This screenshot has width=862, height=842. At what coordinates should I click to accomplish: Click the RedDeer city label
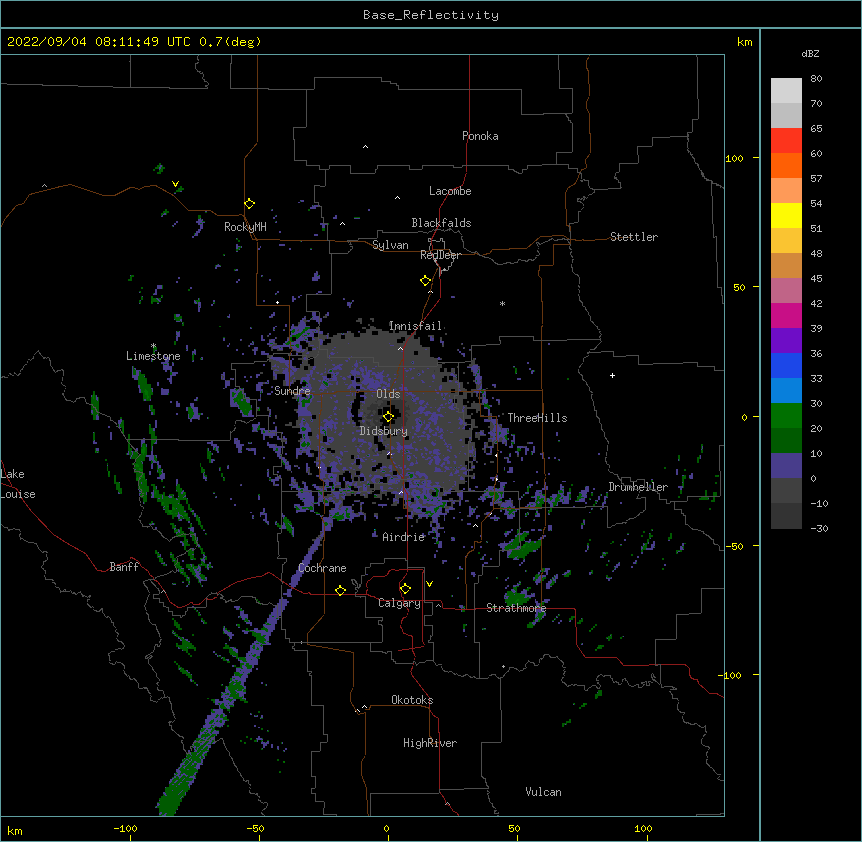(x=440, y=255)
